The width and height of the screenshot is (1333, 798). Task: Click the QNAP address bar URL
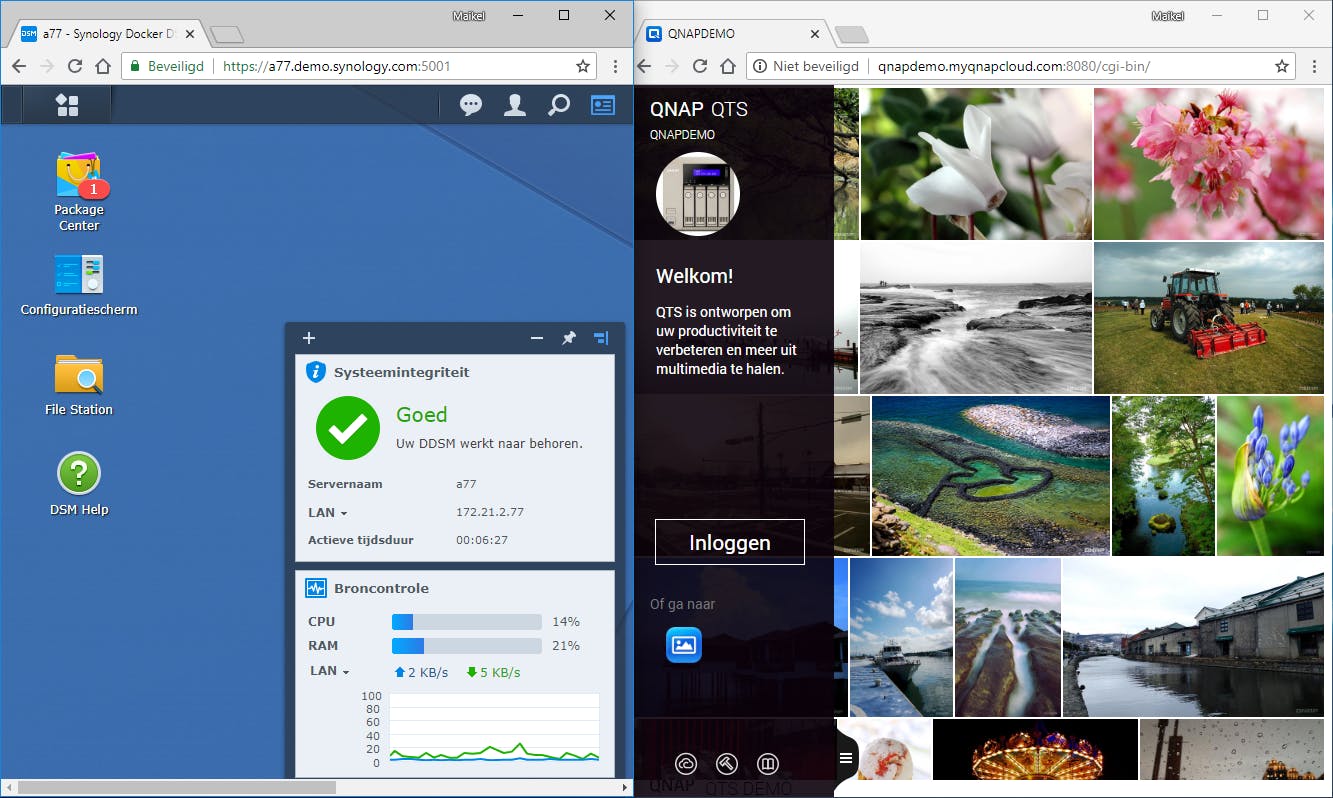pyautogui.click(x=1014, y=66)
